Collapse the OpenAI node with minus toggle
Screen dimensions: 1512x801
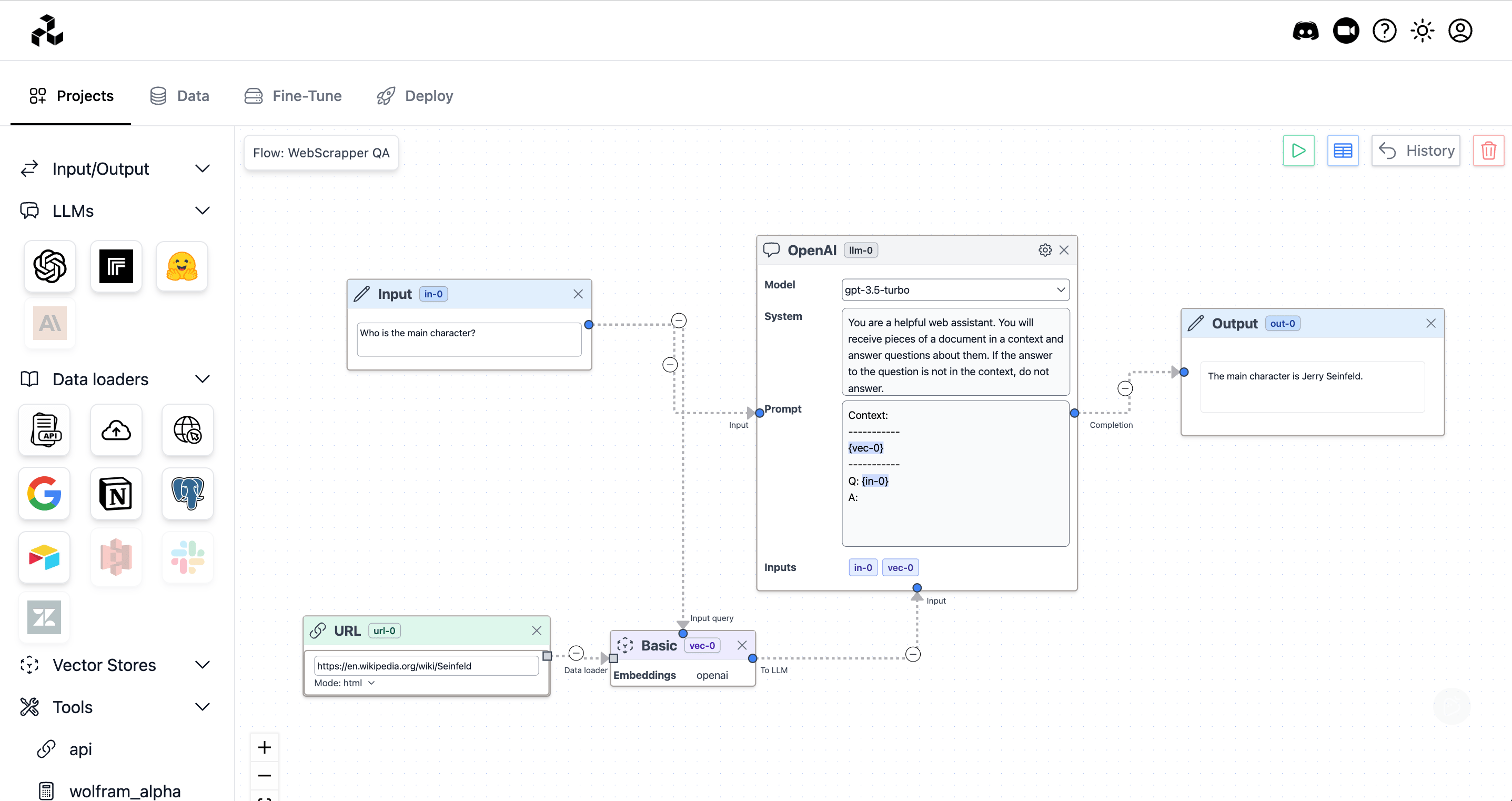tap(1125, 387)
